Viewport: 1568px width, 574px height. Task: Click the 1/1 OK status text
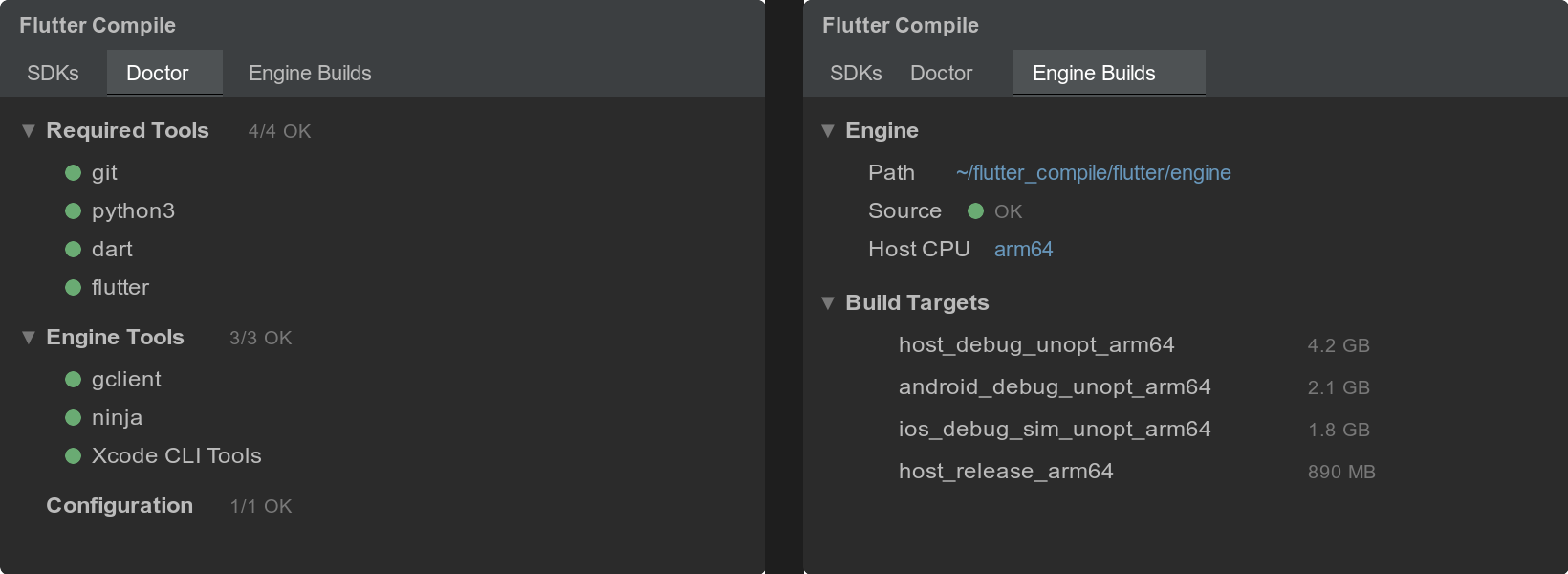click(x=260, y=506)
